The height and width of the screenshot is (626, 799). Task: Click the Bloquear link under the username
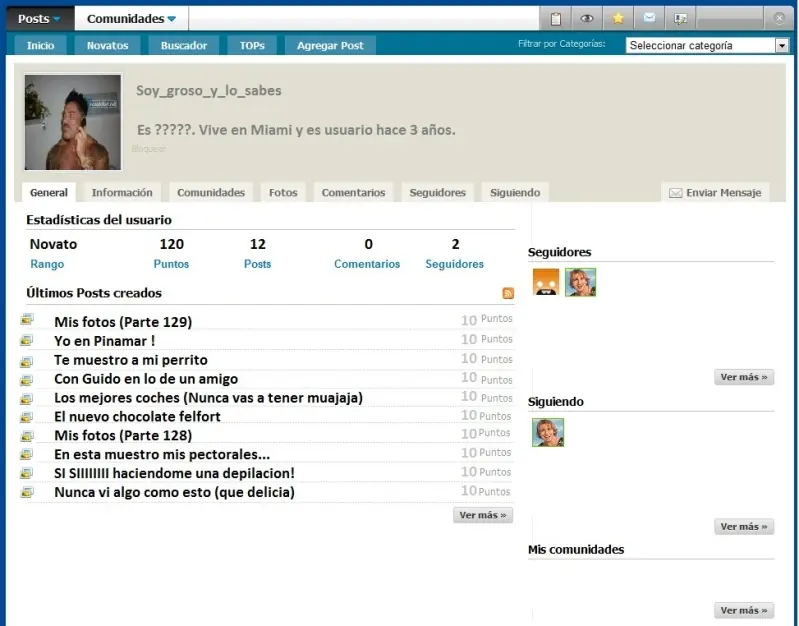pos(149,149)
